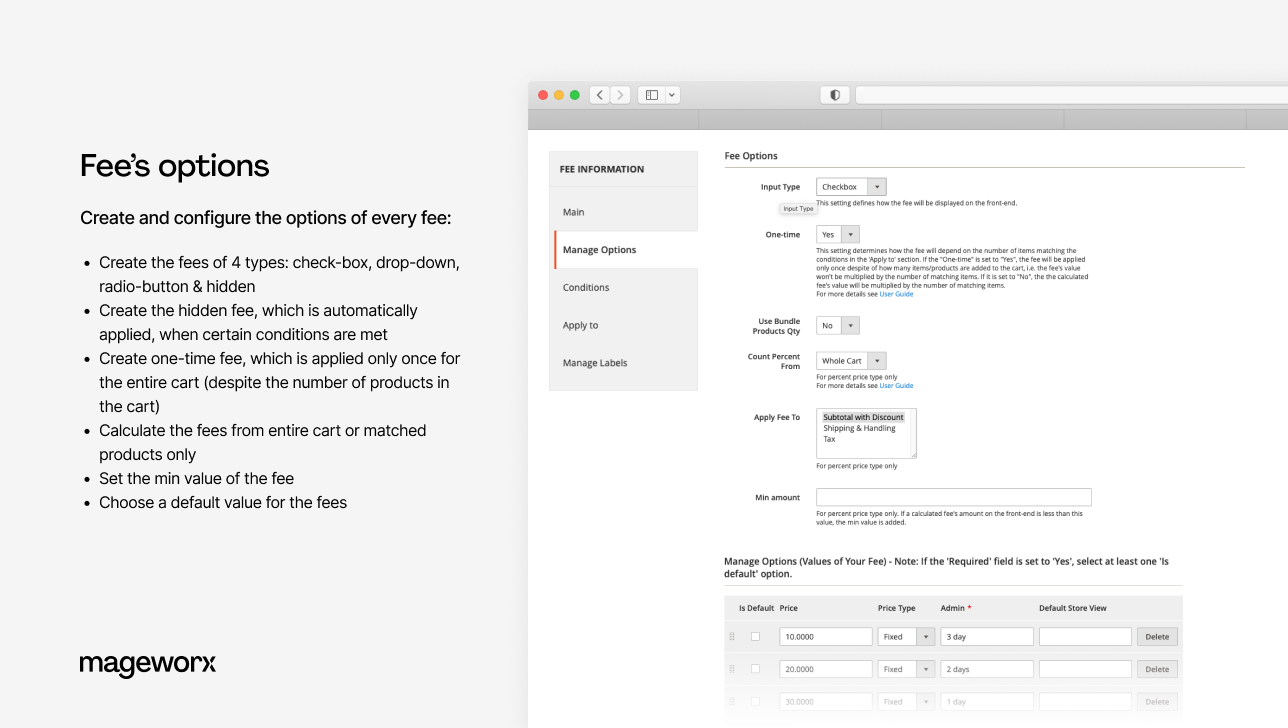Check Is Default for the 20.0000 fee option

[756, 668]
